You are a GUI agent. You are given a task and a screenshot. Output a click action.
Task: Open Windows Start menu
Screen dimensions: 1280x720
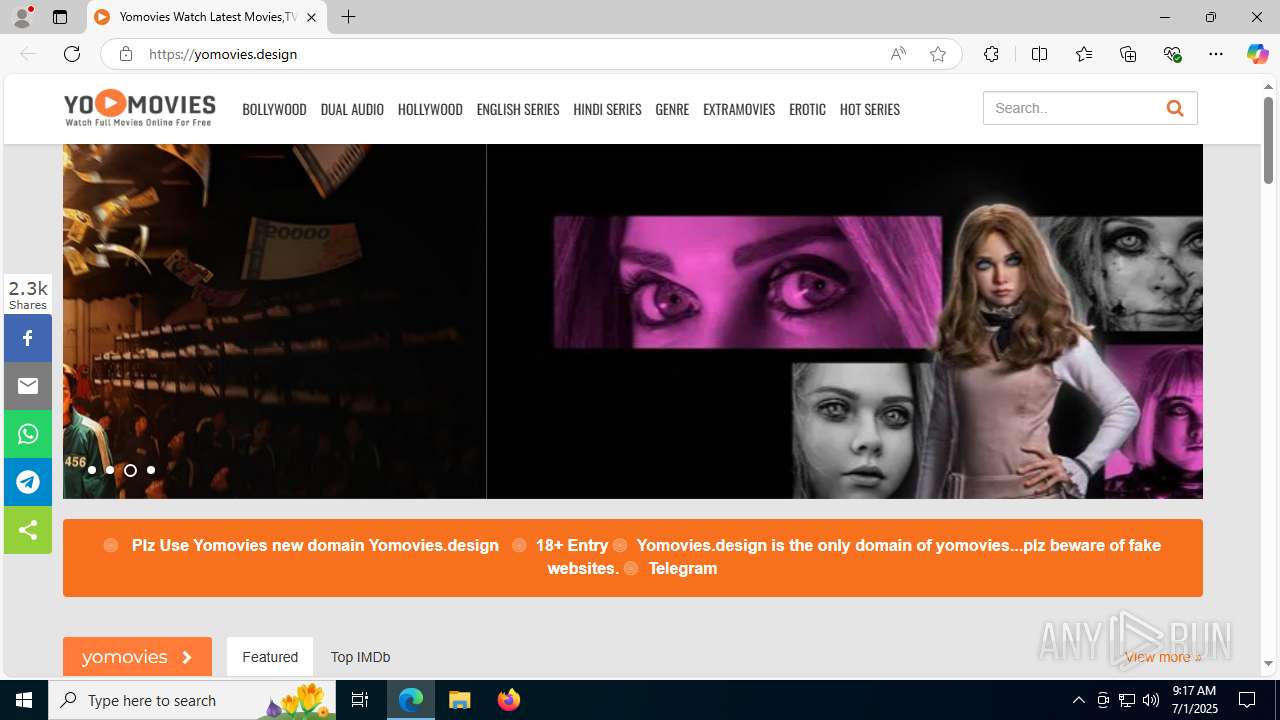click(x=24, y=700)
